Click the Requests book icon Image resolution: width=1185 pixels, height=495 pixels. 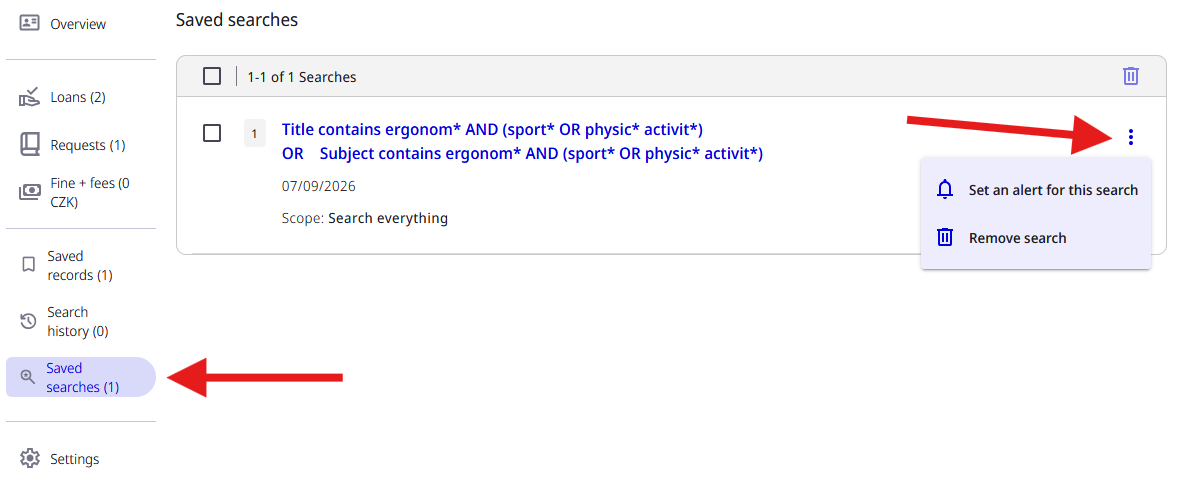tap(29, 145)
